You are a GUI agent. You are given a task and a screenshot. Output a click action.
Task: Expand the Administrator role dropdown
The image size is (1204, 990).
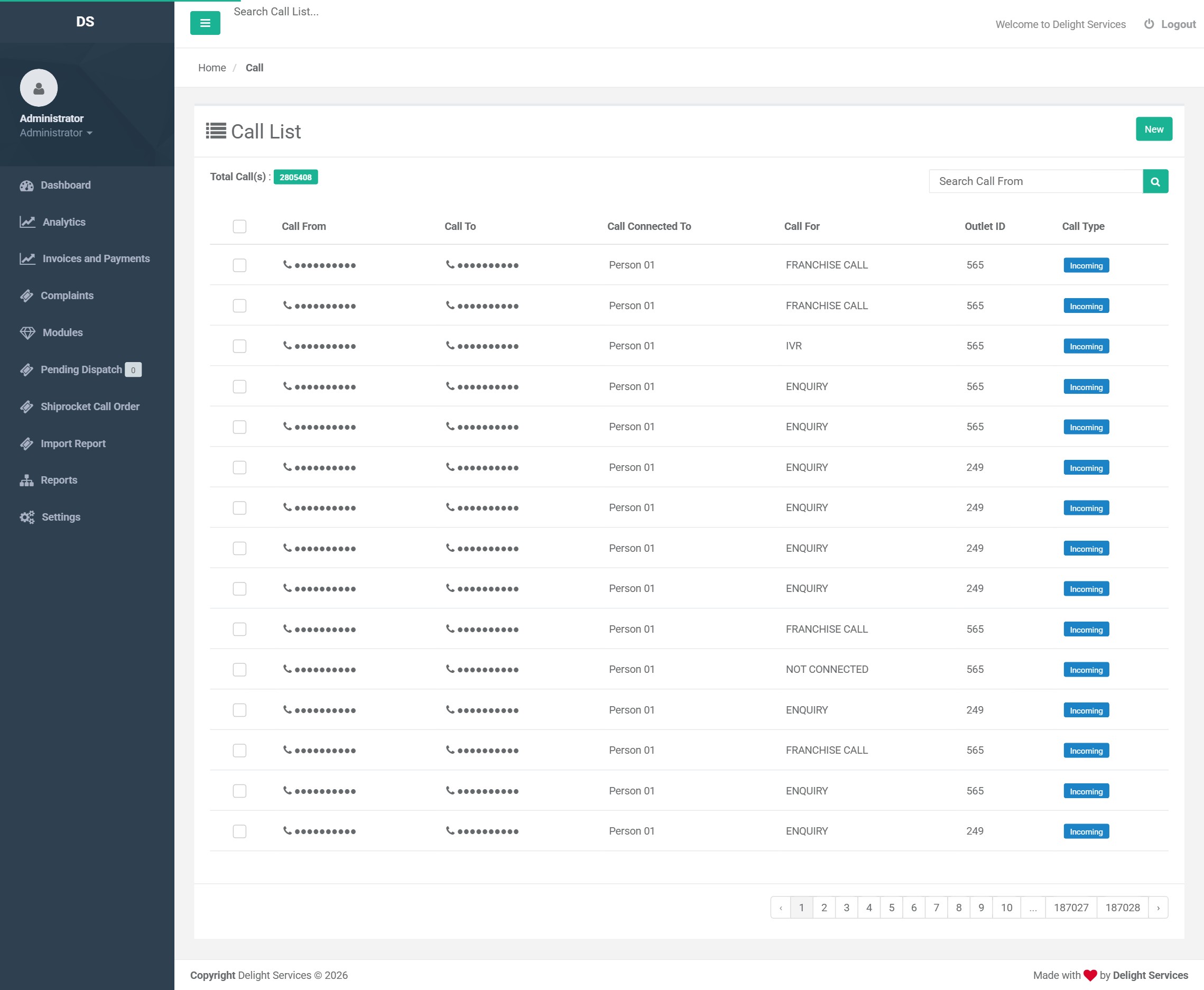click(56, 133)
